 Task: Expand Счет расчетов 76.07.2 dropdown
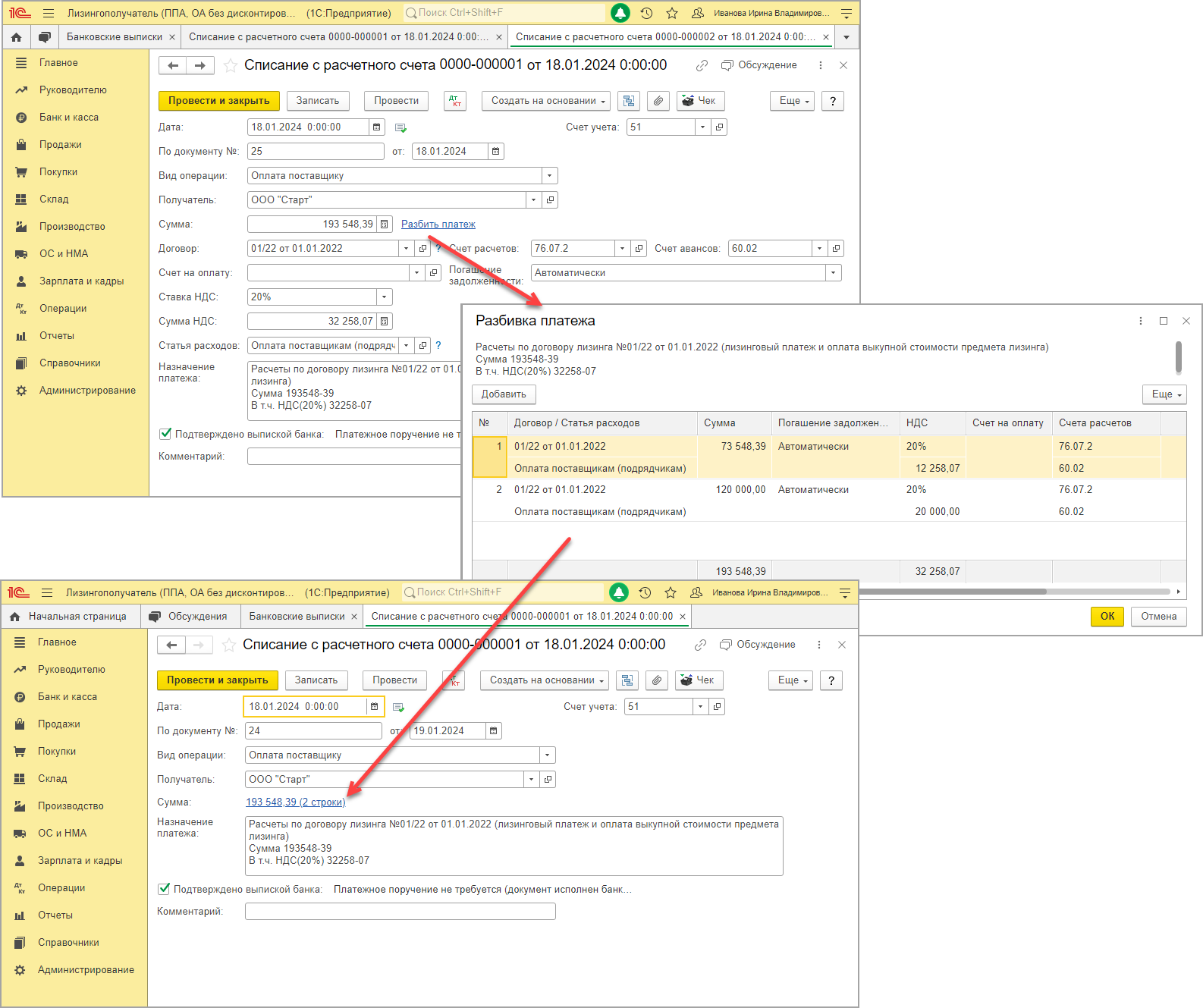pos(623,249)
